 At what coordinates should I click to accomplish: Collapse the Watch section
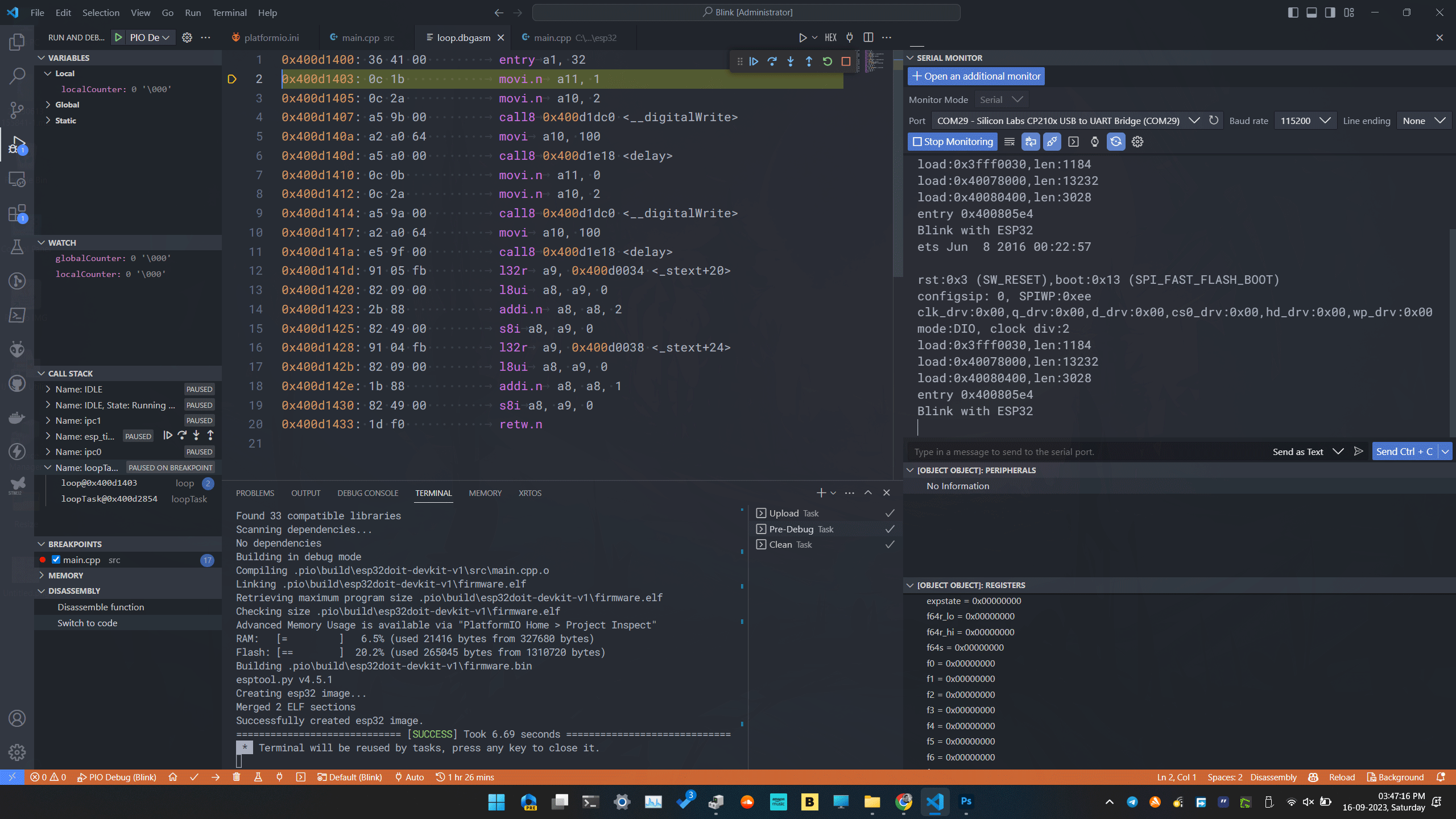point(128,243)
